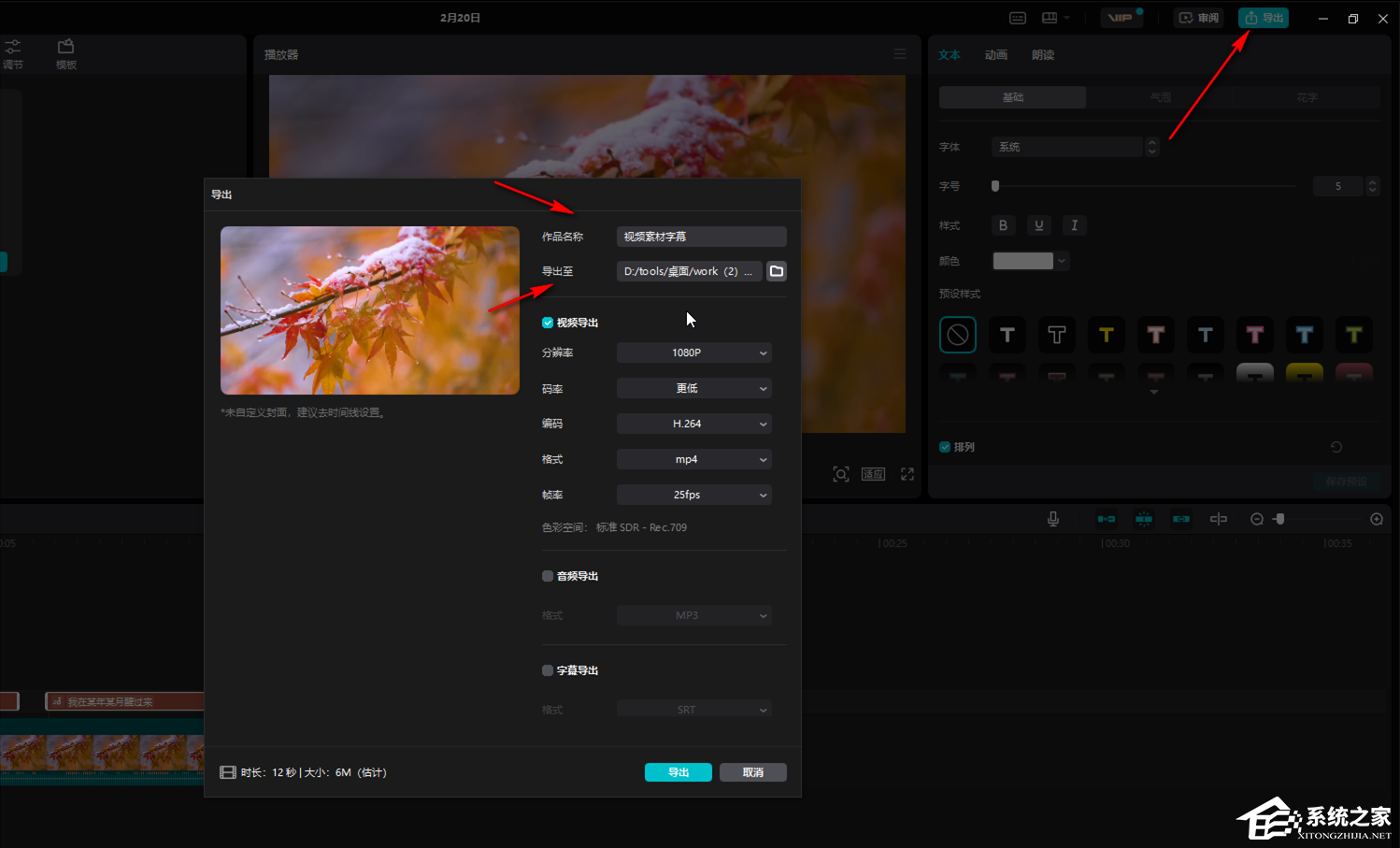This screenshot has width=1400, height=848.
Task: Click the fullscreen icon in player
Action: [x=907, y=474]
